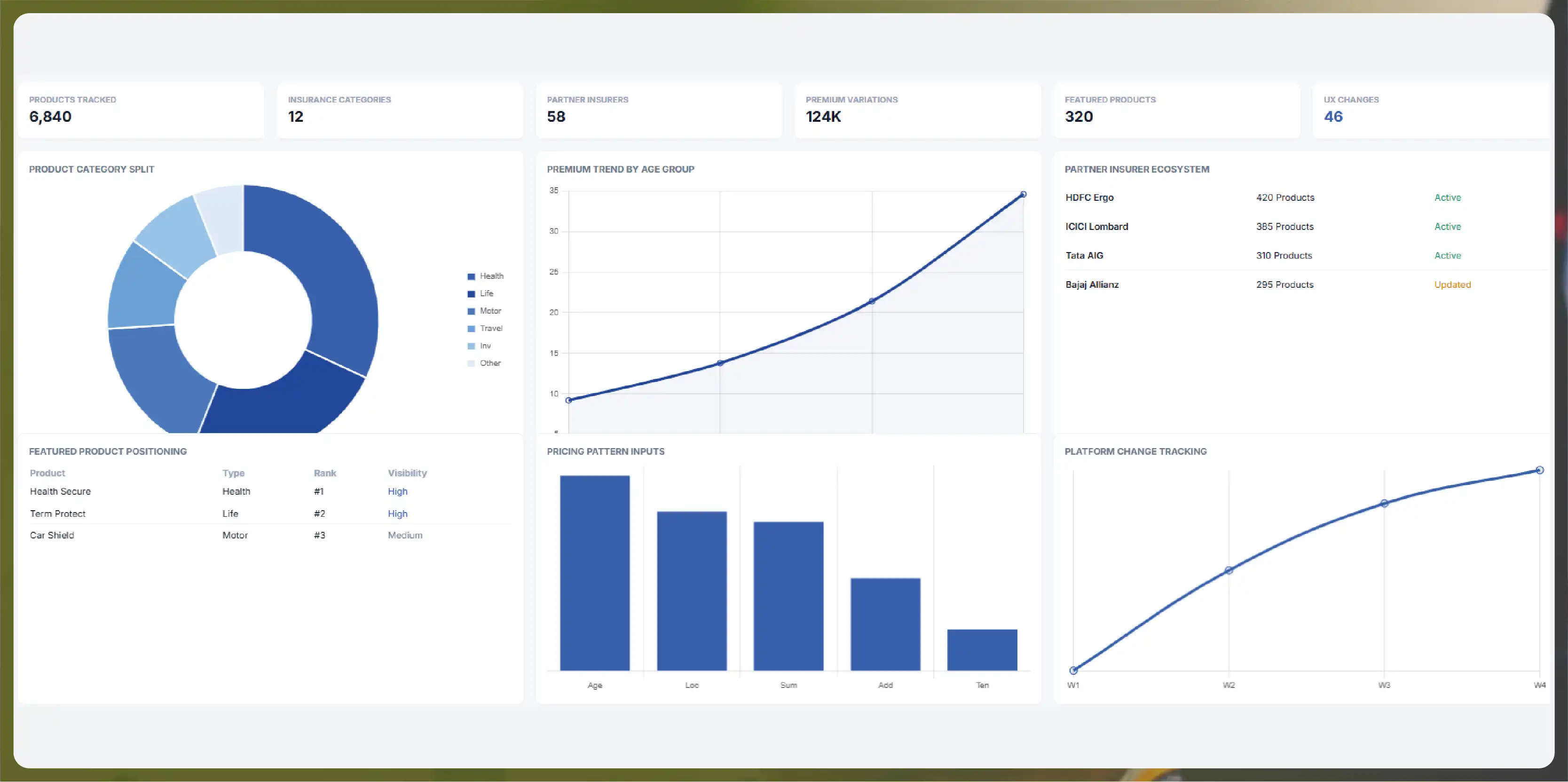The height and width of the screenshot is (782, 1568).
Task: Click the lowest premium trend data point
Action: click(x=568, y=401)
